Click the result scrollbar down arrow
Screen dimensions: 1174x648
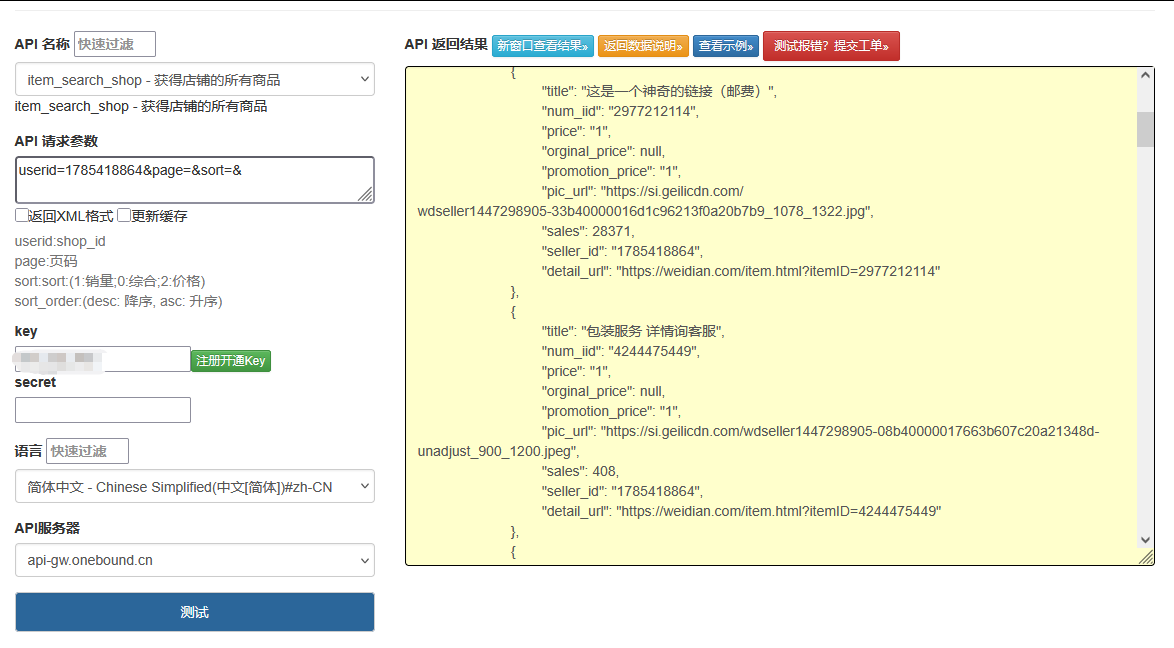coord(1145,540)
